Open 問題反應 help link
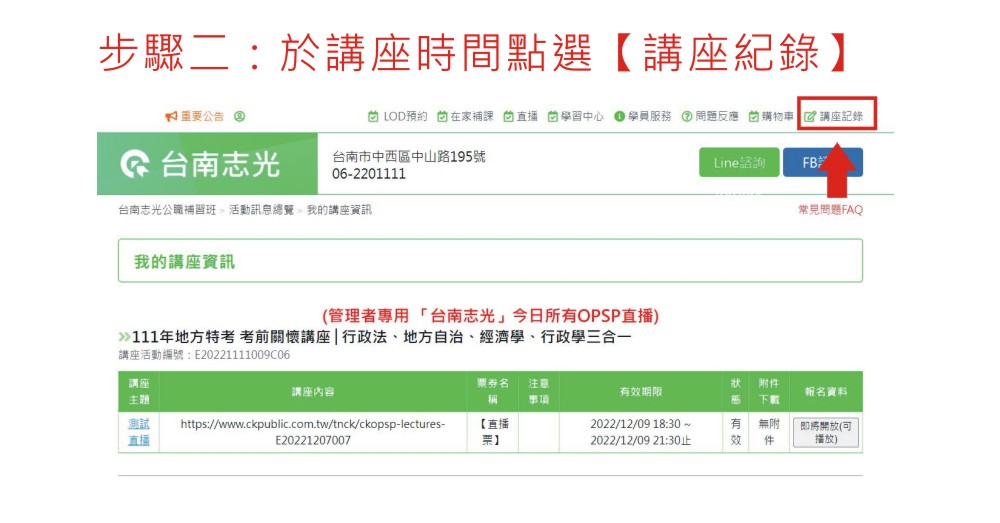Viewport: 1000px width, 523px height. (x=711, y=117)
